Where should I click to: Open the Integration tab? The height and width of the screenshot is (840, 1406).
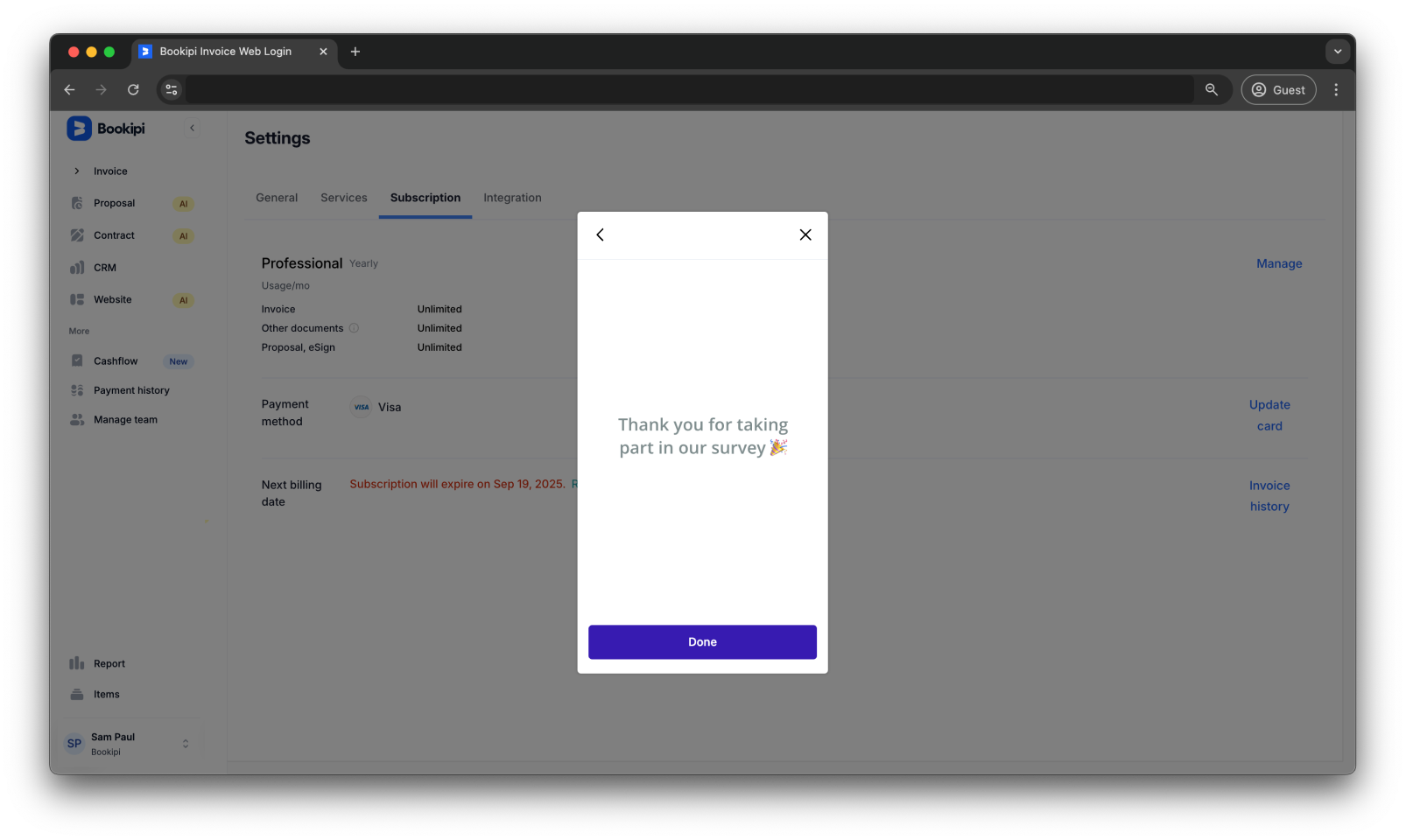pyautogui.click(x=512, y=197)
